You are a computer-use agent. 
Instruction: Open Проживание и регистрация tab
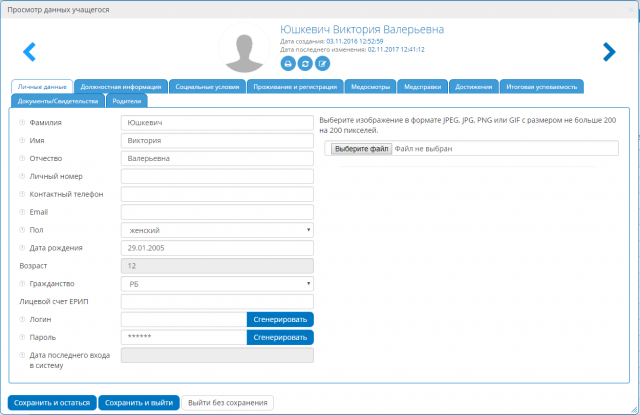click(295, 87)
